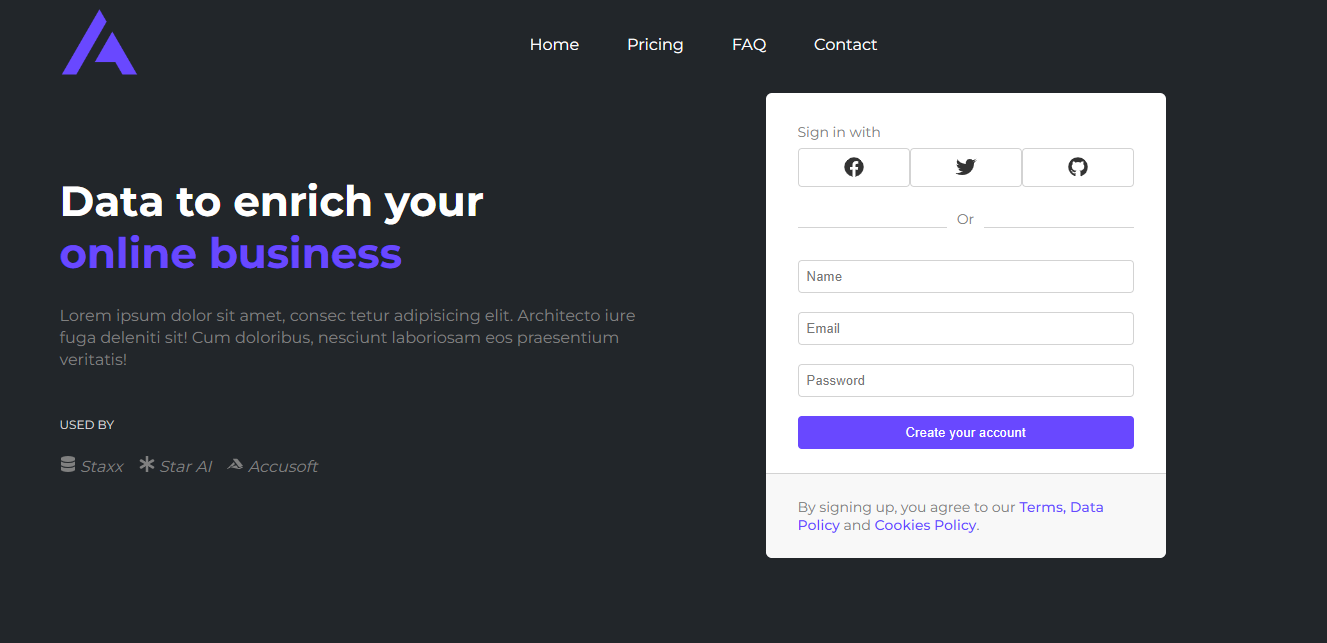
Task: Sign in with Twitter icon
Action: click(966, 167)
